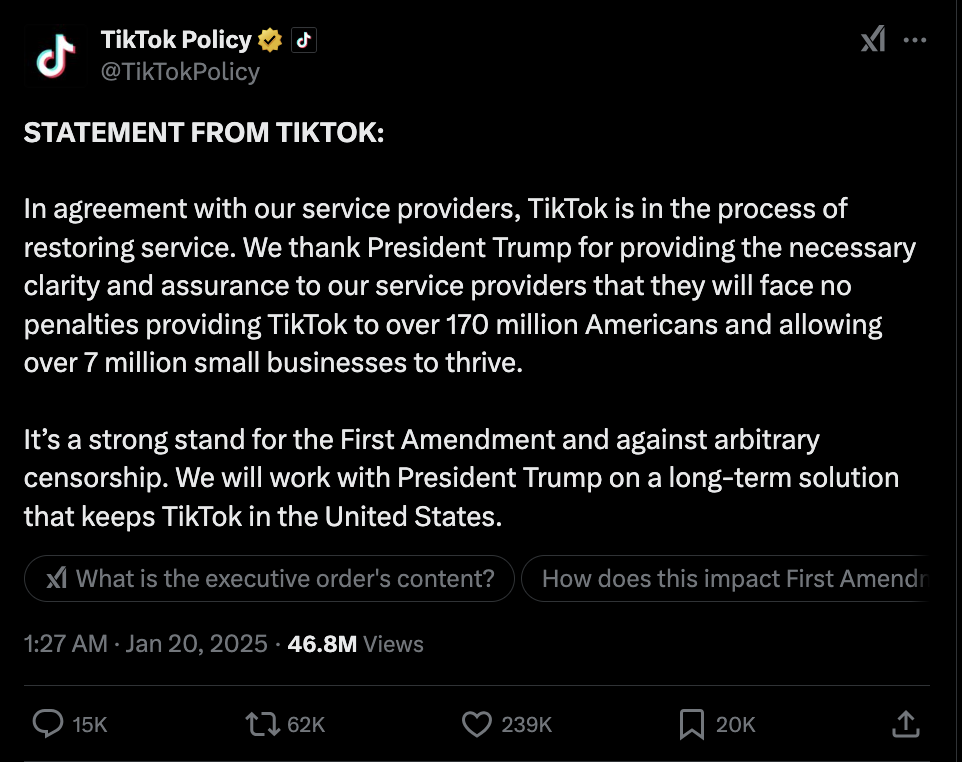
Task: Select "How does this impact First Amendment" suggestion
Action: (x=730, y=578)
